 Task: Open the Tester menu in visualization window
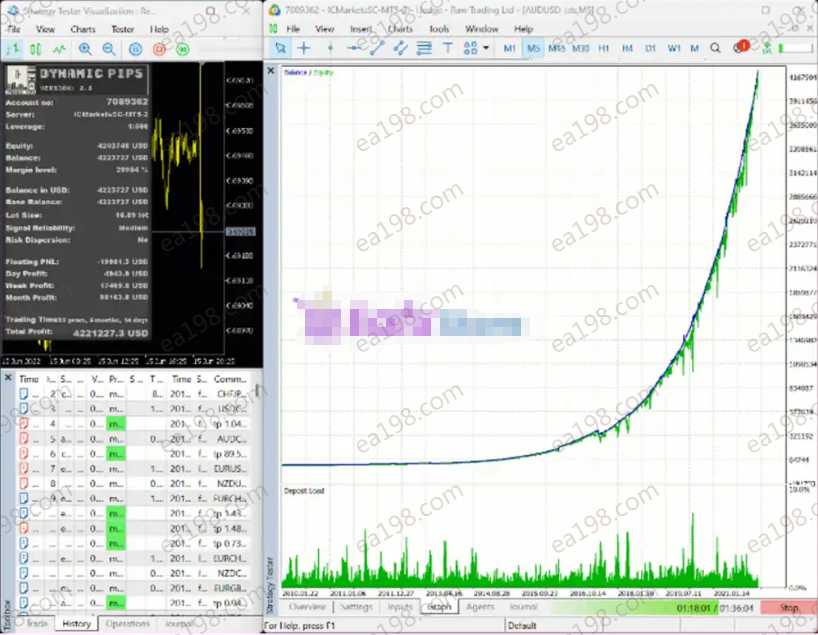coord(122,29)
